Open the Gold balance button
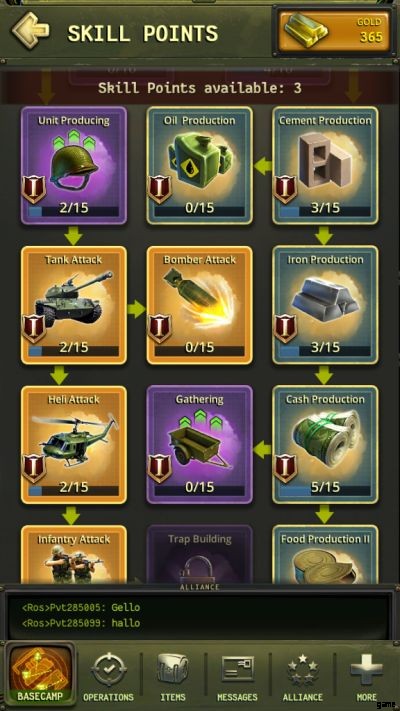 [x=334, y=31]
